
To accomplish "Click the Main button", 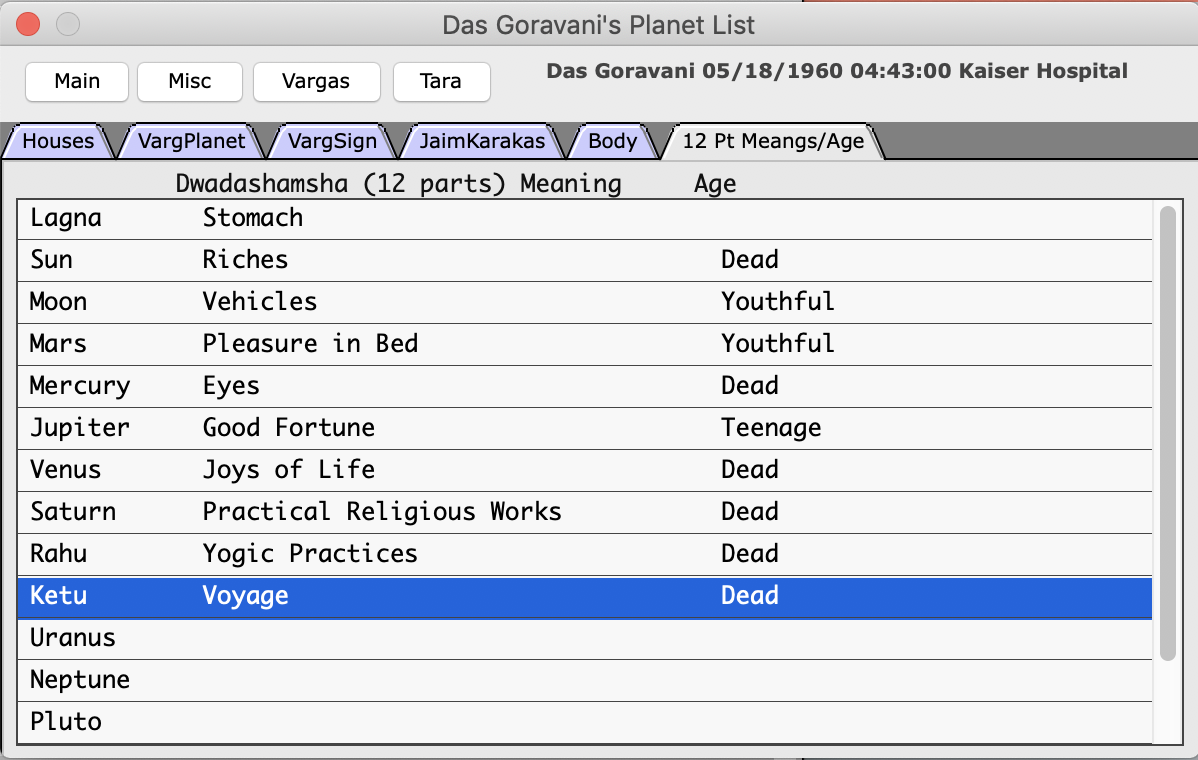I will [x=77, y=81].
